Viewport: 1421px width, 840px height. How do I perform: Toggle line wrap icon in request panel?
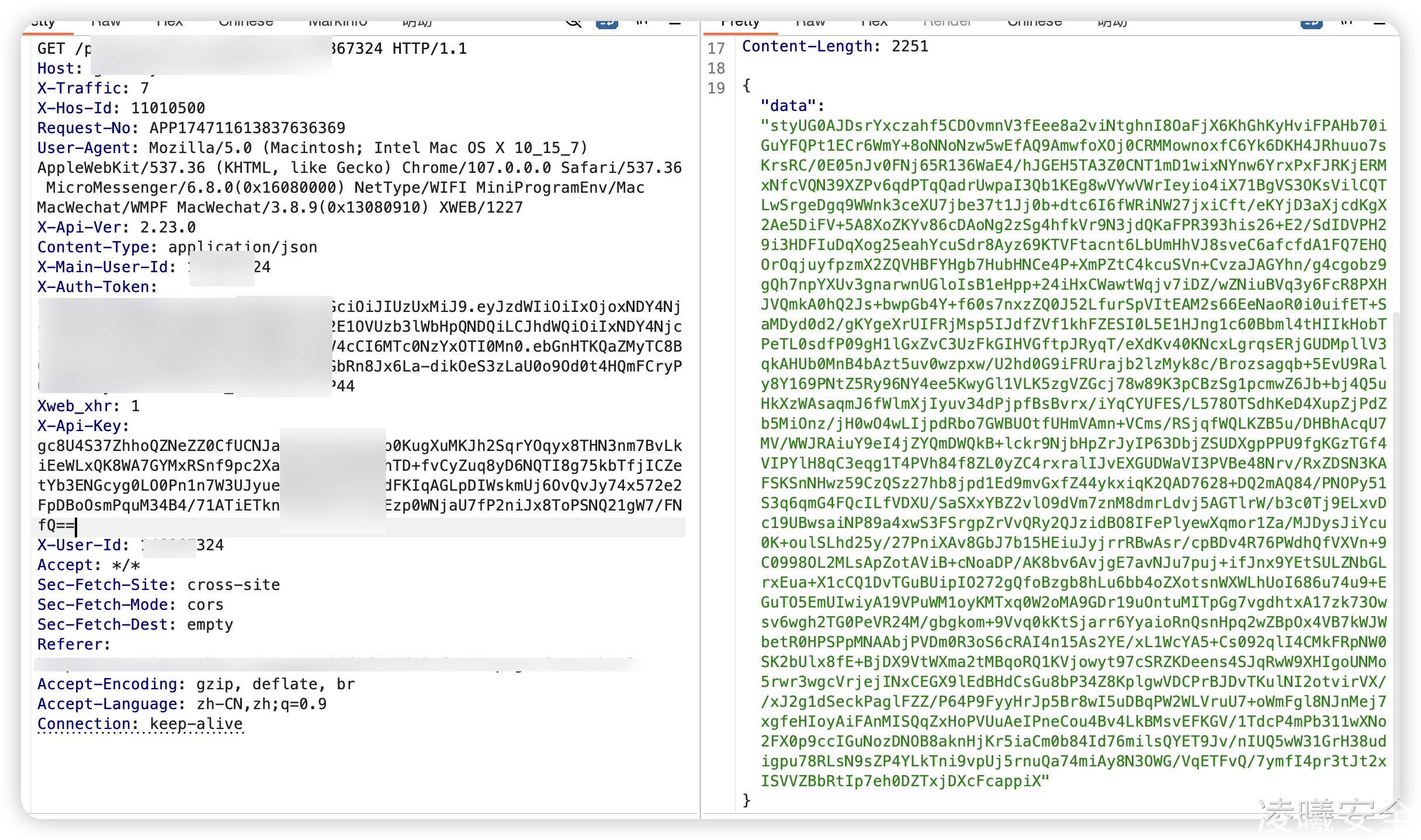[607, 23]
